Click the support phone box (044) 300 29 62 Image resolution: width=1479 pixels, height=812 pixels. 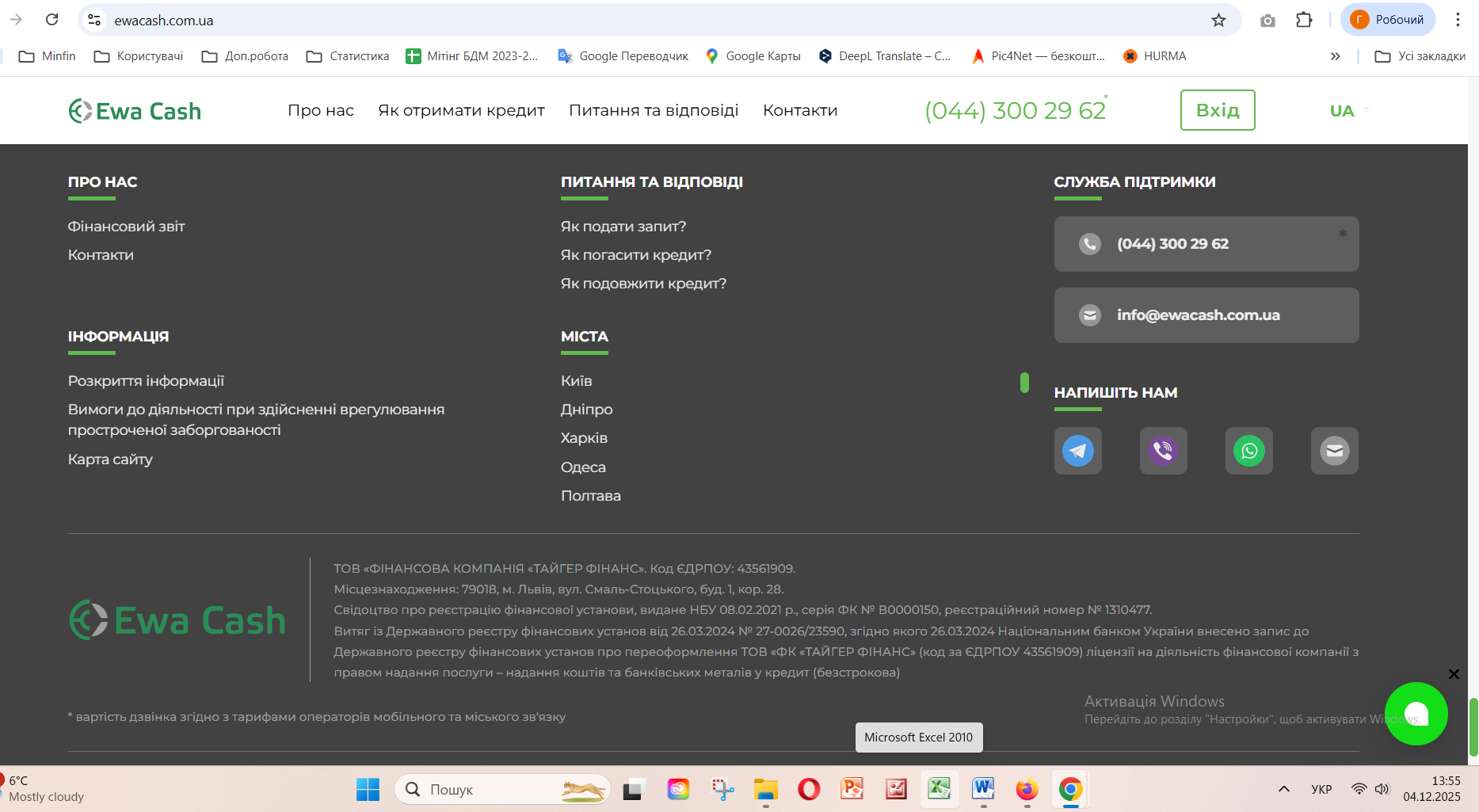tap(1206, 244)
